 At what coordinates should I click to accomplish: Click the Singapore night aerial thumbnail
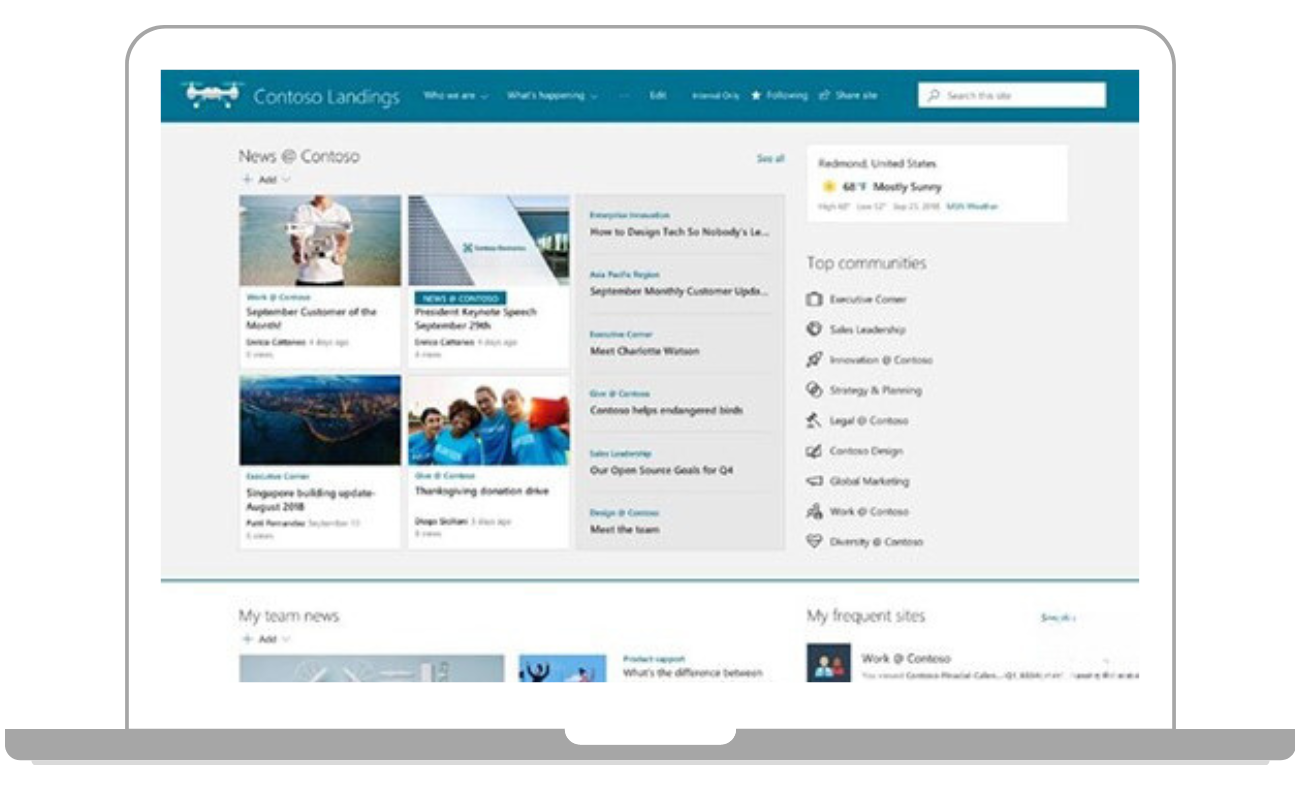tap(320, 420)
